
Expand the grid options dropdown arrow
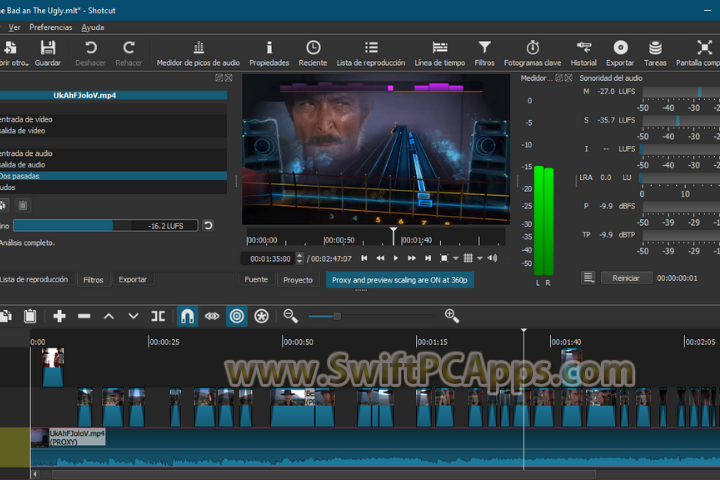pos(480,259)
